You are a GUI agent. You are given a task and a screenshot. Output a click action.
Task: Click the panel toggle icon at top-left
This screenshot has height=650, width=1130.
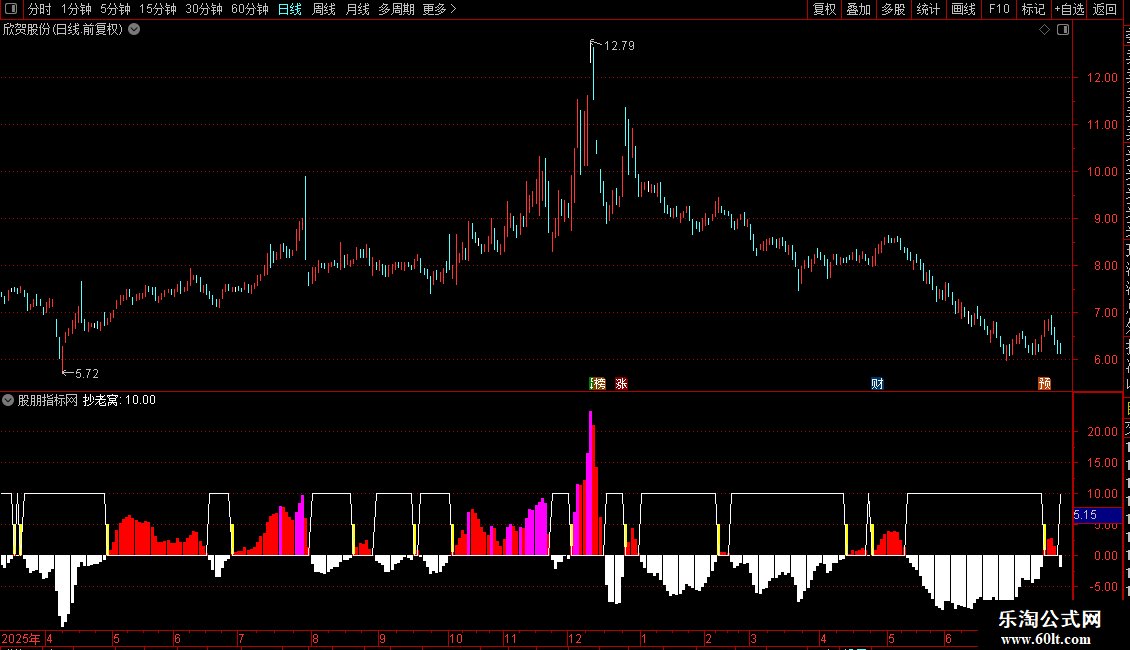(x=12, y=9)
